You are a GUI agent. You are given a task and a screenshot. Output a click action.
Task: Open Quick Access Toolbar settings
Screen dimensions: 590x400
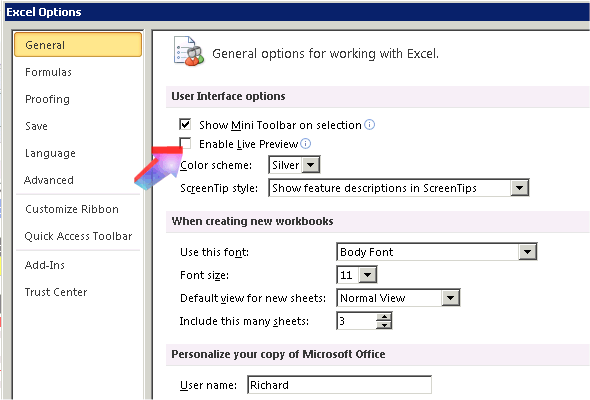[x=78, y=236]
